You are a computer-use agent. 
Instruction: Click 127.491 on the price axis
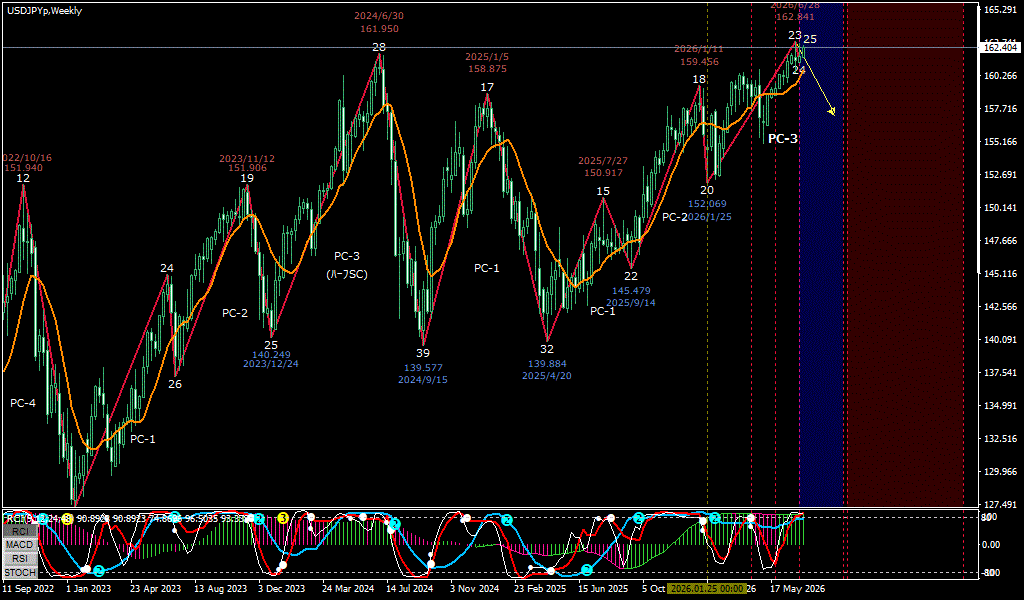(x=999, y=505)
